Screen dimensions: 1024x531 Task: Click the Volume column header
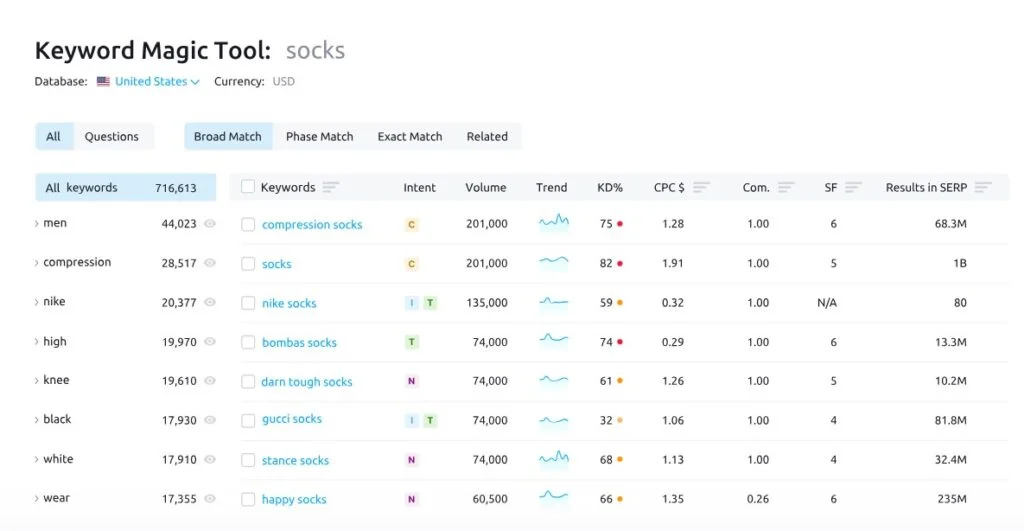tap(486, 187)
